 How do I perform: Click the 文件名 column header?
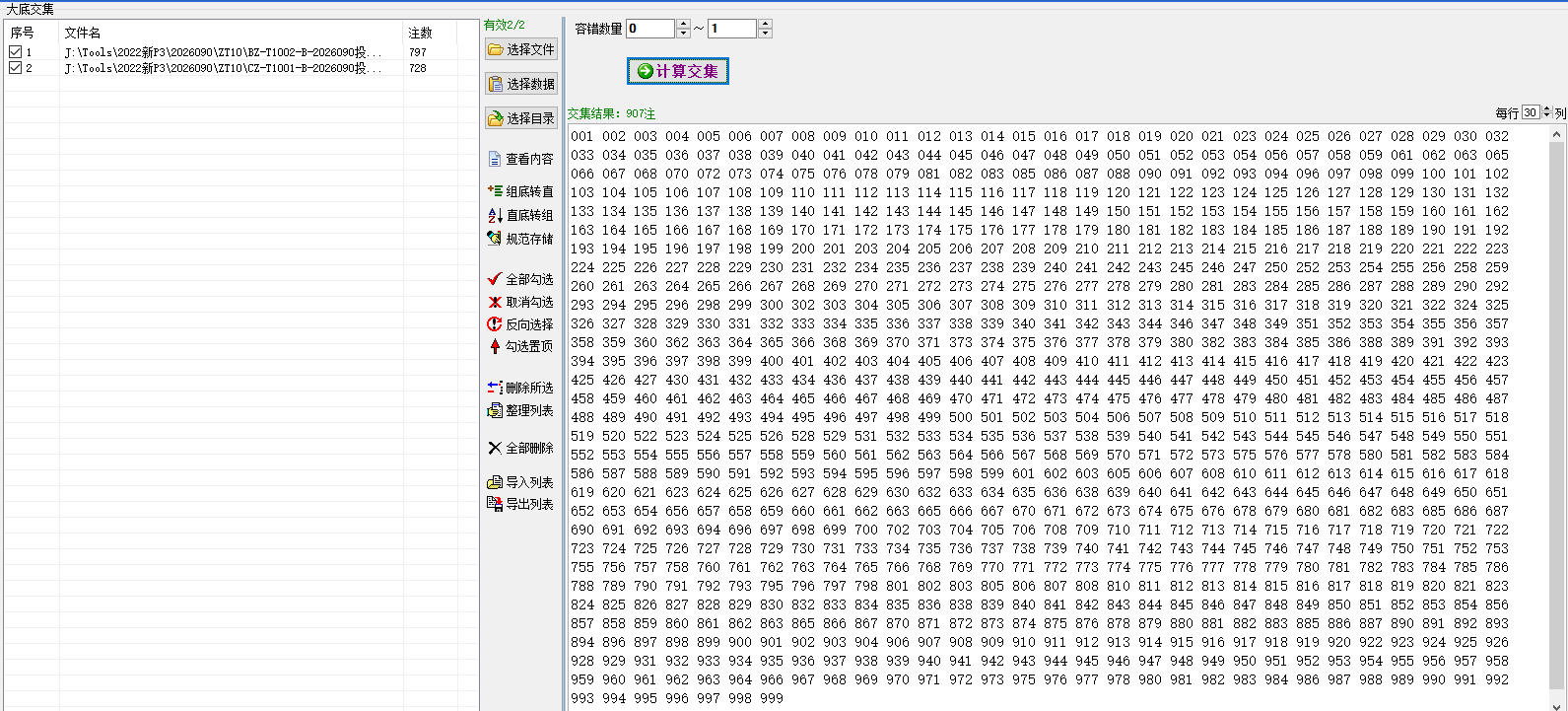232,33
